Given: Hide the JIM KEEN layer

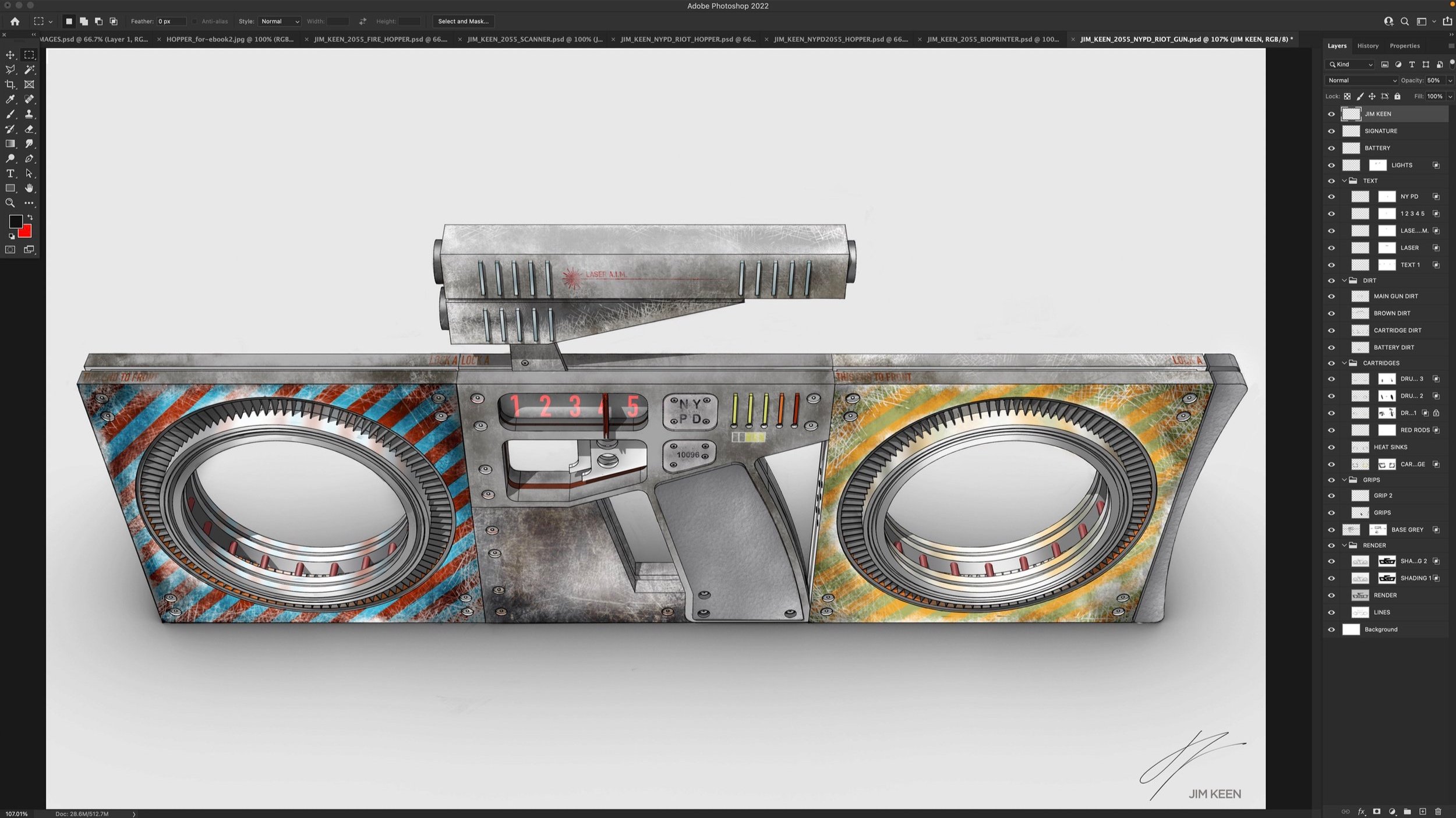Looking at the screenshot, I should [x=1331, y=114].
